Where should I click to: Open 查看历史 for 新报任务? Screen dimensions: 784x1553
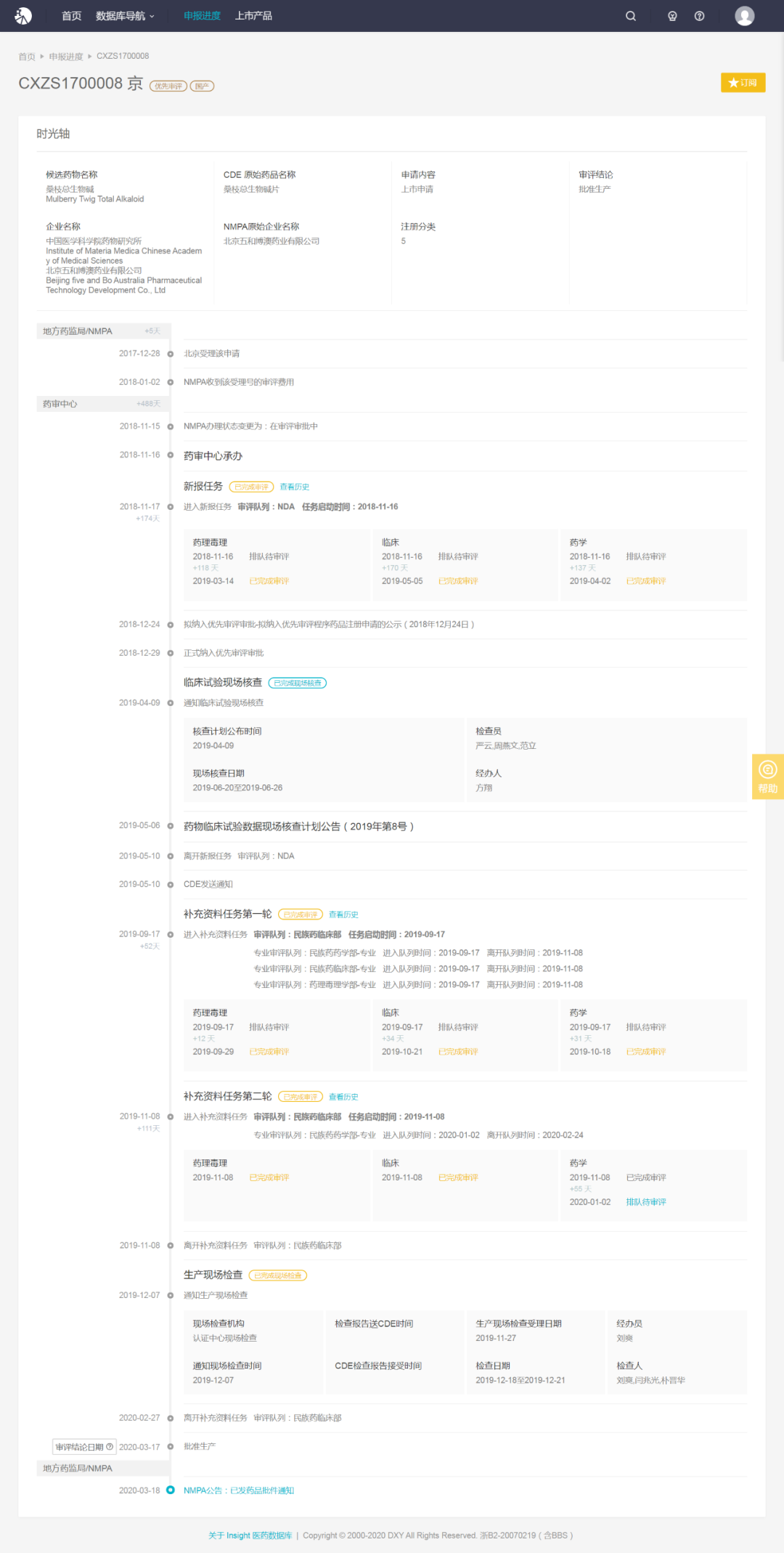pyautogui.click(x=295, y=487)
